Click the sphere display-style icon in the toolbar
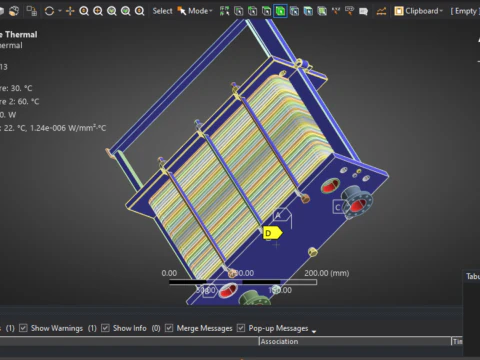This screenshot has width=480, height=360. click(x=14, y=11)
